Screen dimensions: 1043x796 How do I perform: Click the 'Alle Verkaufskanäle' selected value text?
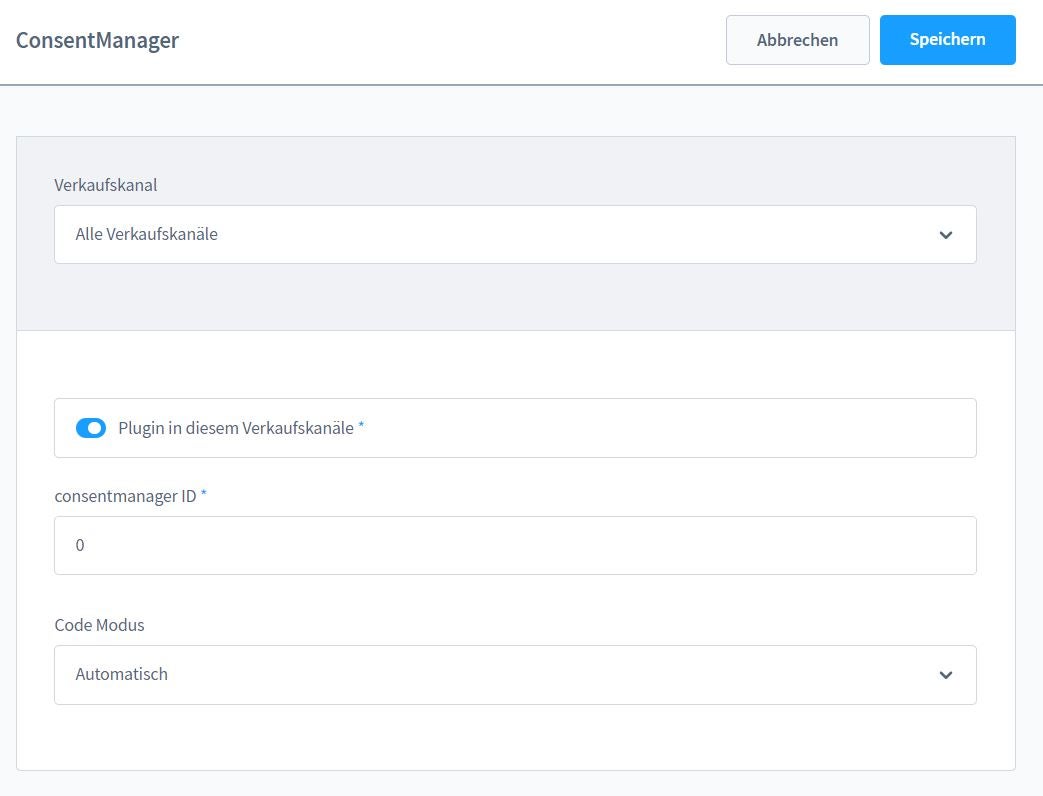(x=146, y=234)
